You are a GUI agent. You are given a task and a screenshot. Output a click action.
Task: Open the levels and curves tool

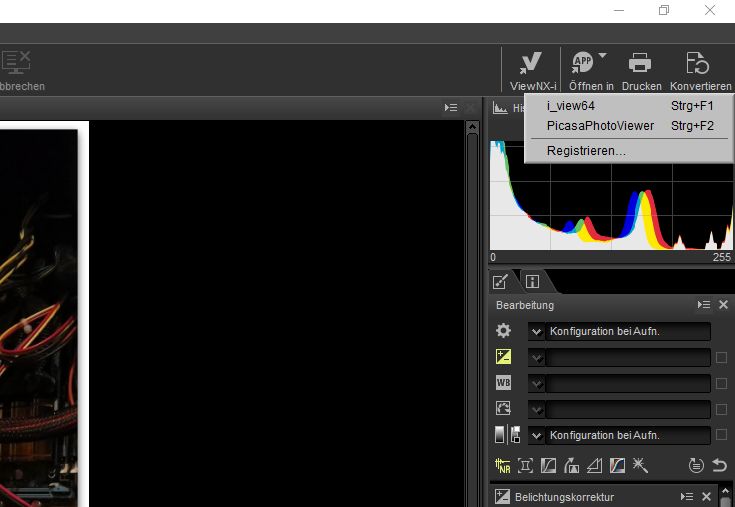pyautogui.click(x=548, y=466)
